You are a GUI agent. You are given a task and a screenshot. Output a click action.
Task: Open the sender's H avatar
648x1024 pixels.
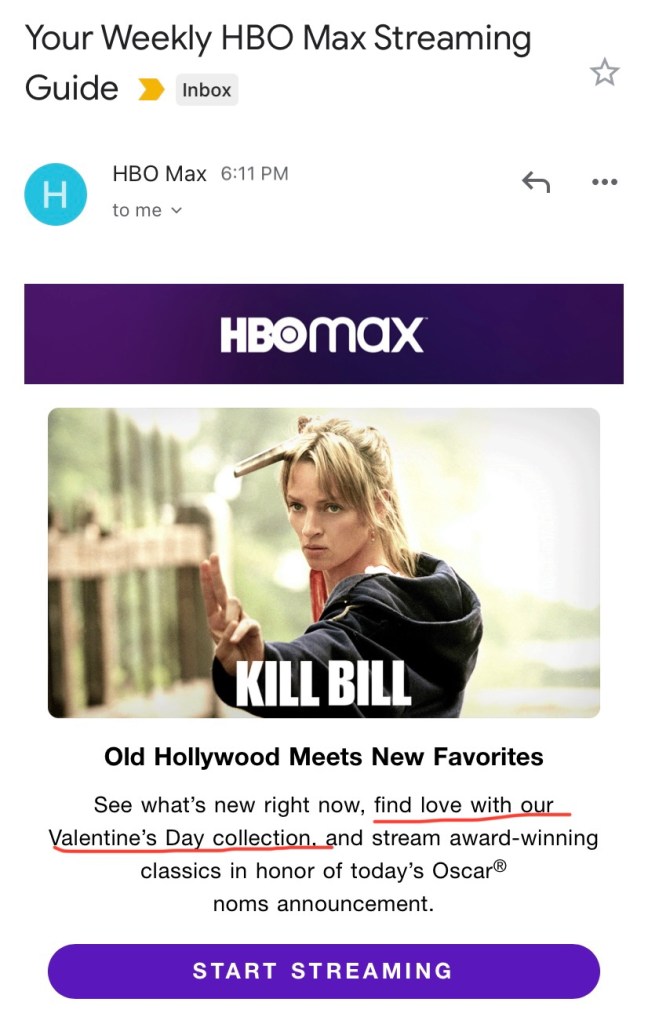click(56, 194)
